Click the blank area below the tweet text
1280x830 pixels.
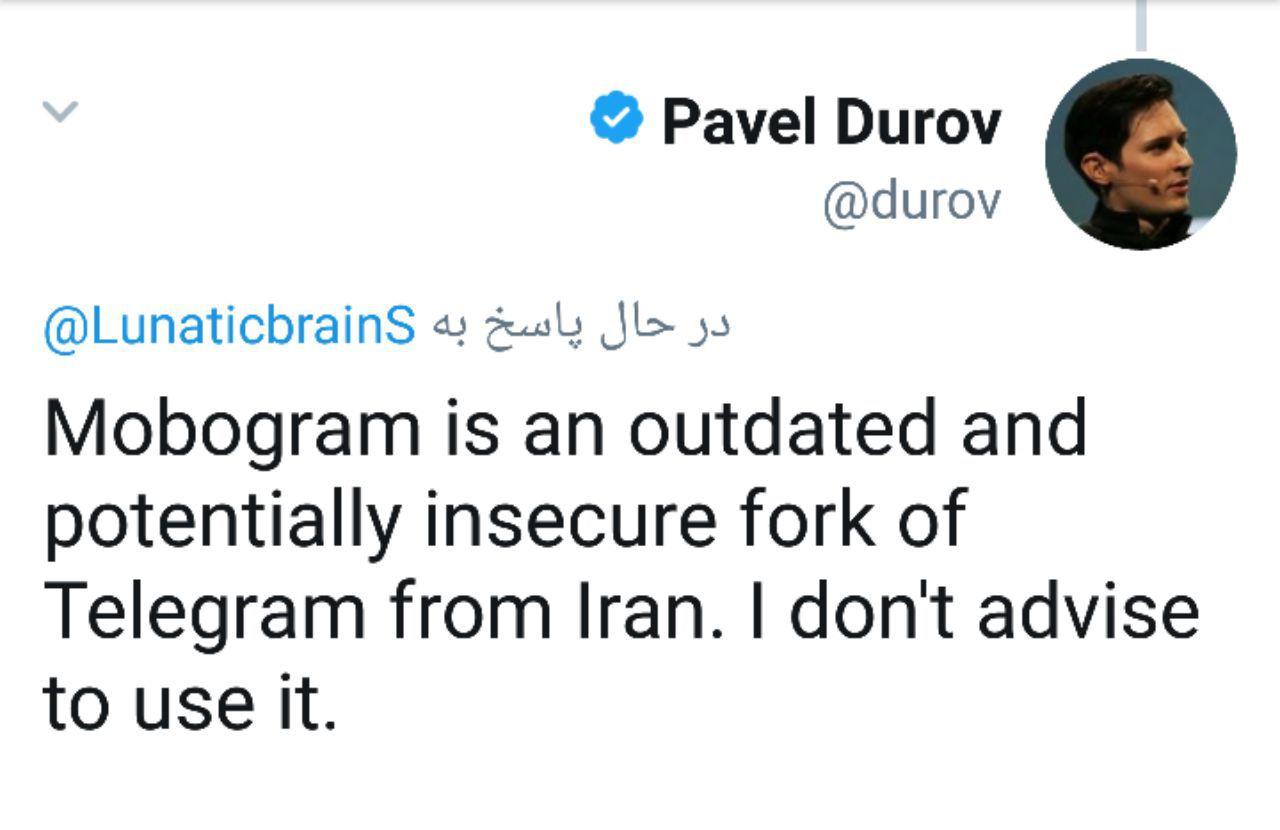click(x=640, y=785)
